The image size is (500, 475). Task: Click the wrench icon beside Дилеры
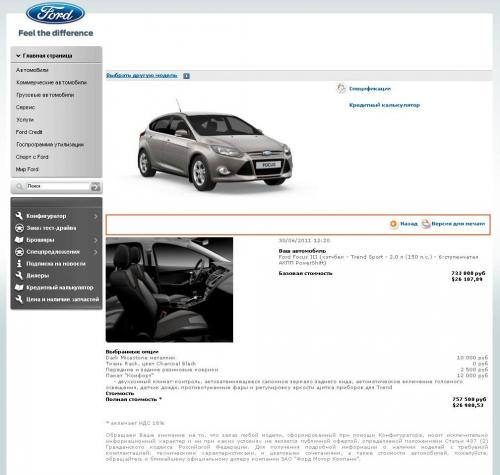click(19, 275)
